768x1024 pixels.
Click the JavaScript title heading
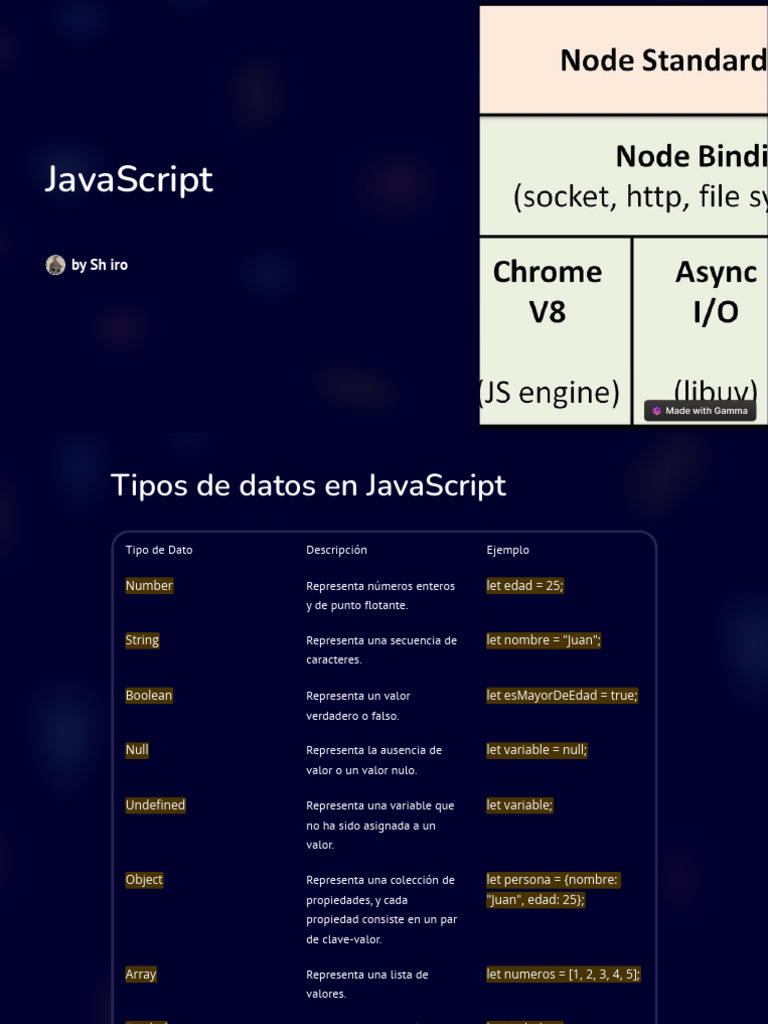point(129,180)
